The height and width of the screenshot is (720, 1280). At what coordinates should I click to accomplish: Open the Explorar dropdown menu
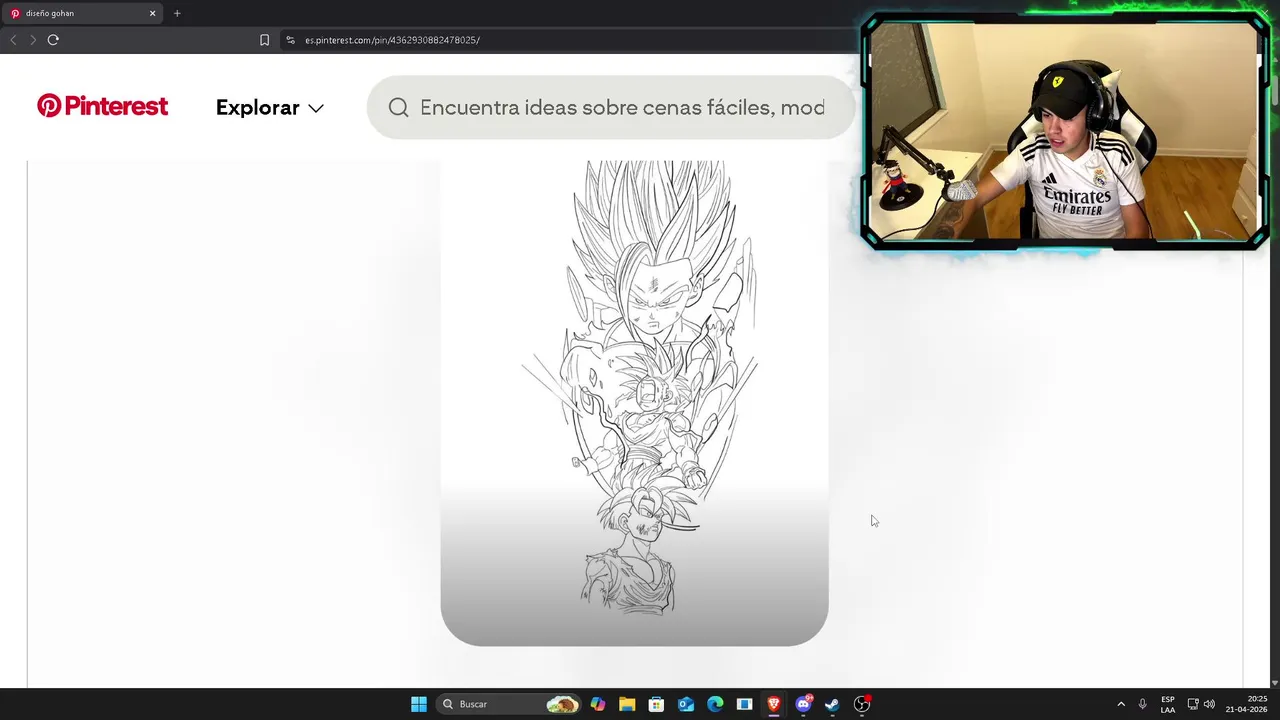pyautogui.click(x=270, y=107)
